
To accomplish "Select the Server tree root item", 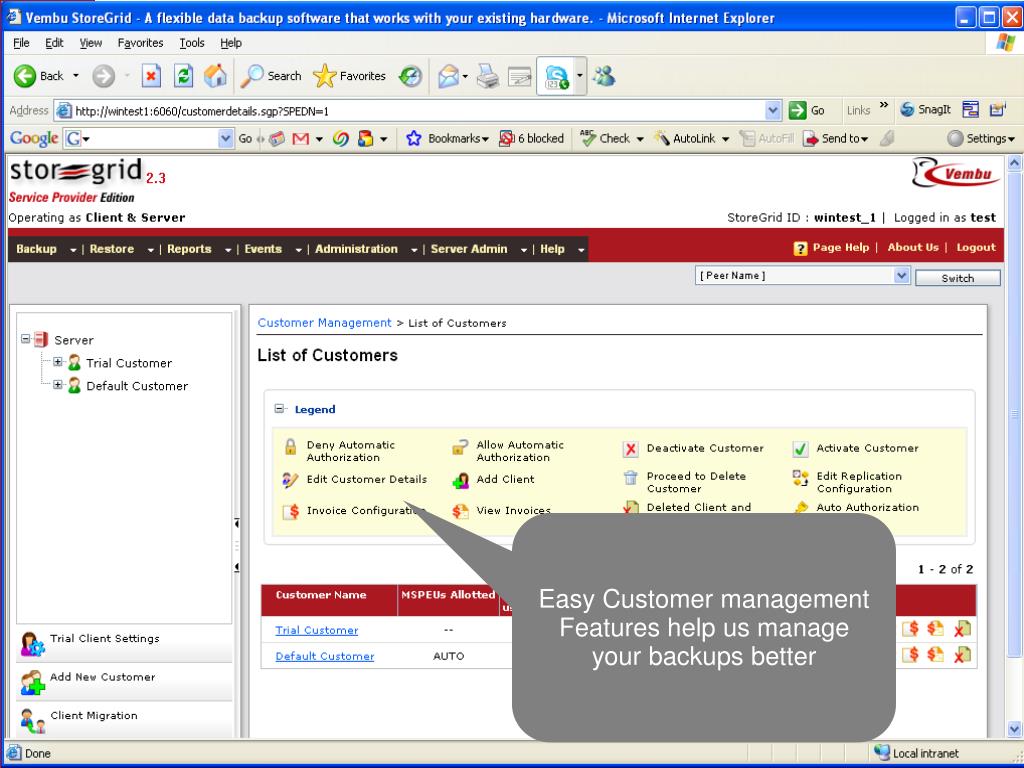I will [x=74, y=340].
